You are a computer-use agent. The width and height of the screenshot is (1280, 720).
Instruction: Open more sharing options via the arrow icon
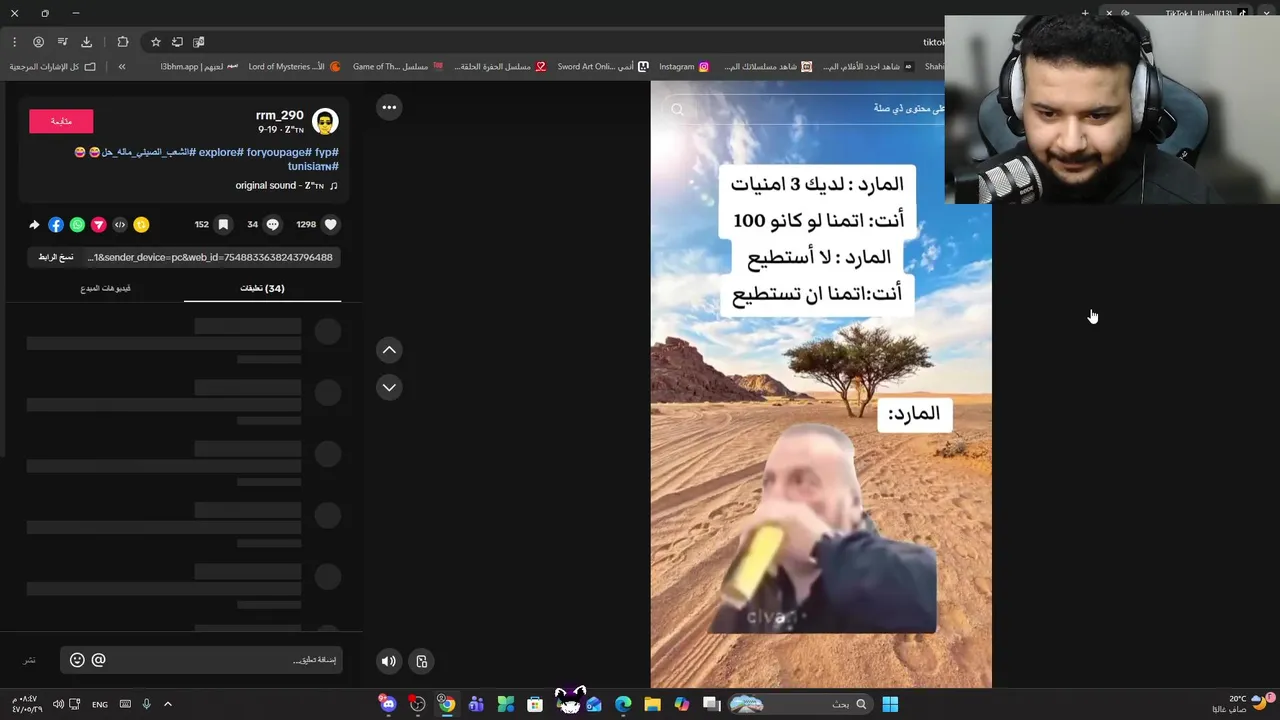(34, 225)
